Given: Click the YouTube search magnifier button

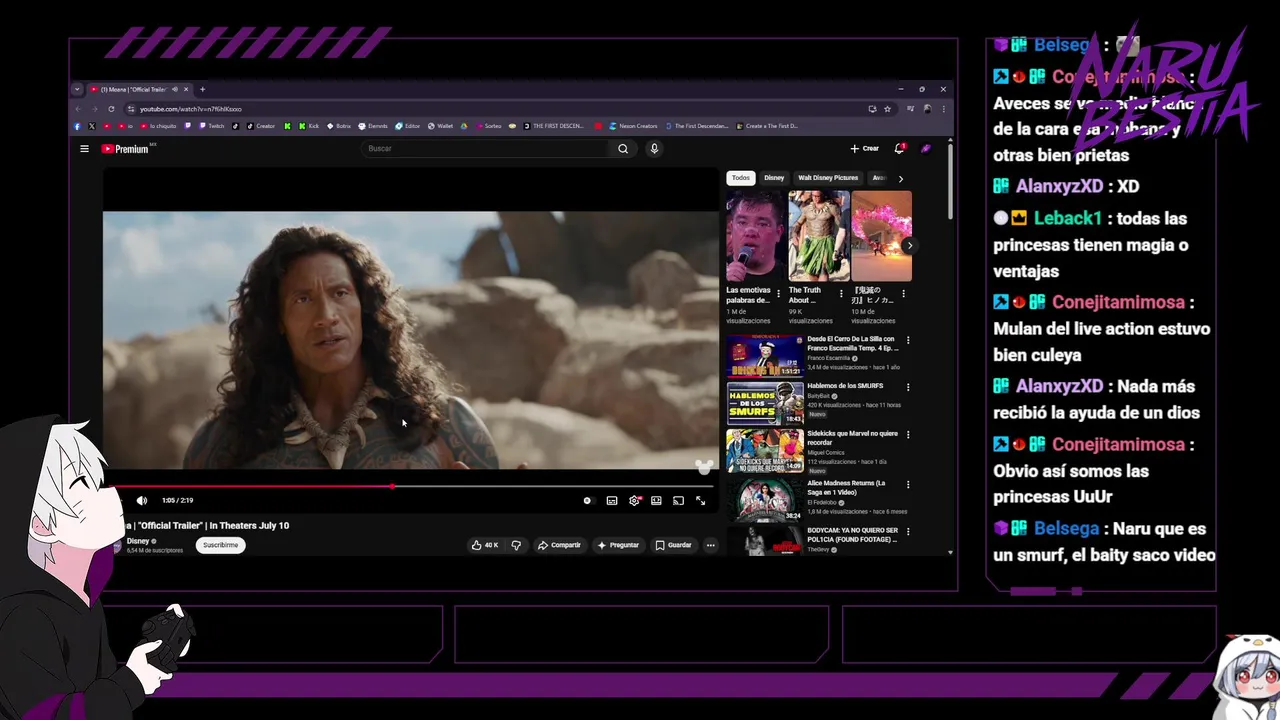Looking at the screenshot, I should (623, 149).
